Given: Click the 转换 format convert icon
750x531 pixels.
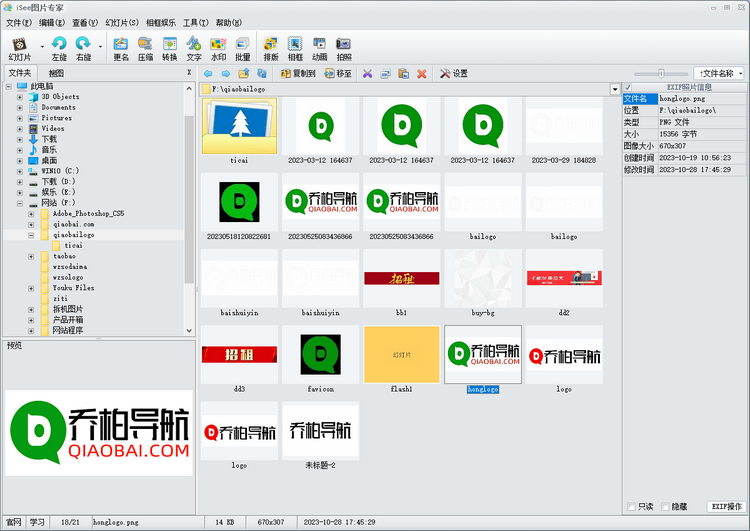Looking at the screenshot, I should point(170,47).
